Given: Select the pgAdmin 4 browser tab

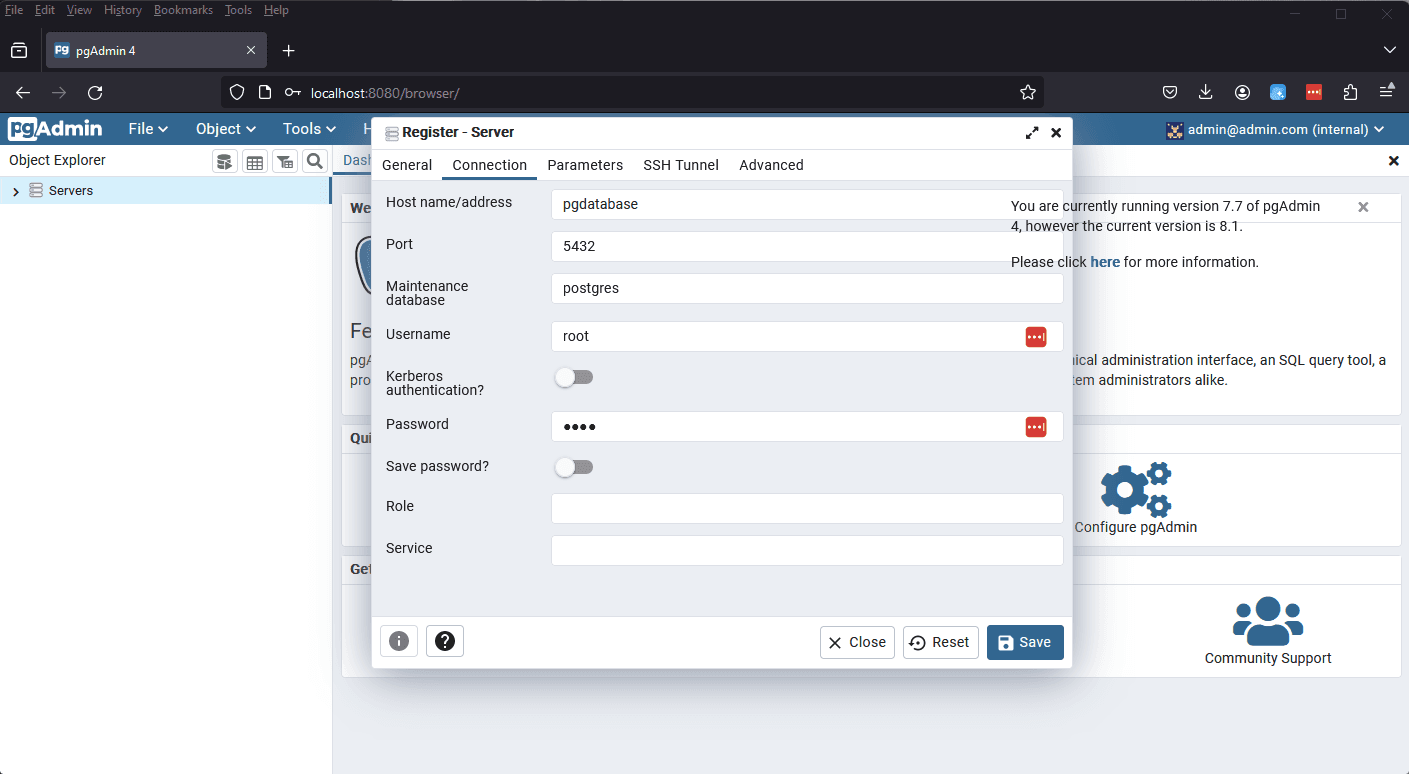Looking at the screenshot, I should point(157,50).
